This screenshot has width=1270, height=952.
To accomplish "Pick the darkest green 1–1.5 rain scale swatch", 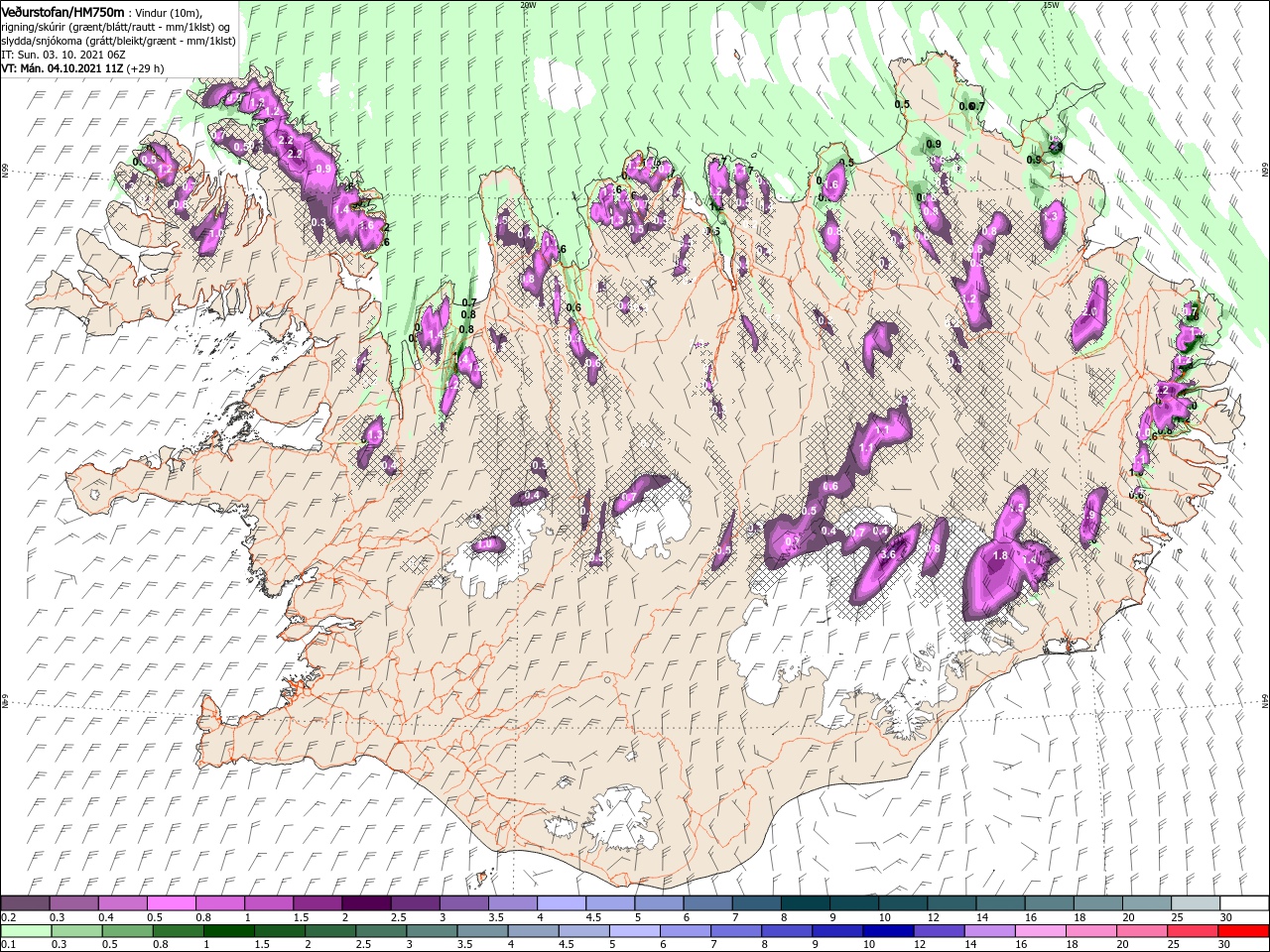I will point(228,930).
